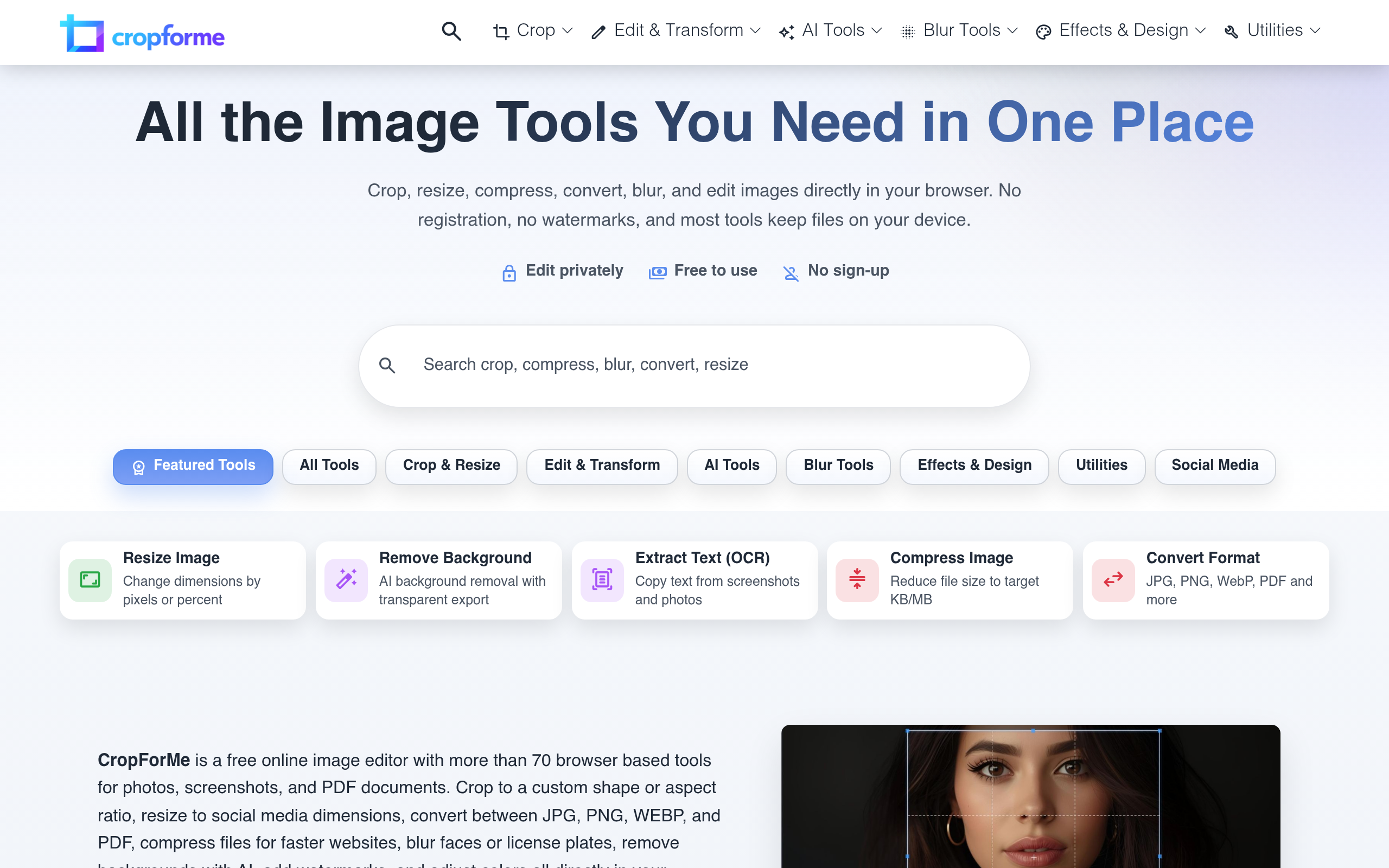Open the Extract Text (OCR) title
The image size is (1389, 868).
(x=703, y=558)
